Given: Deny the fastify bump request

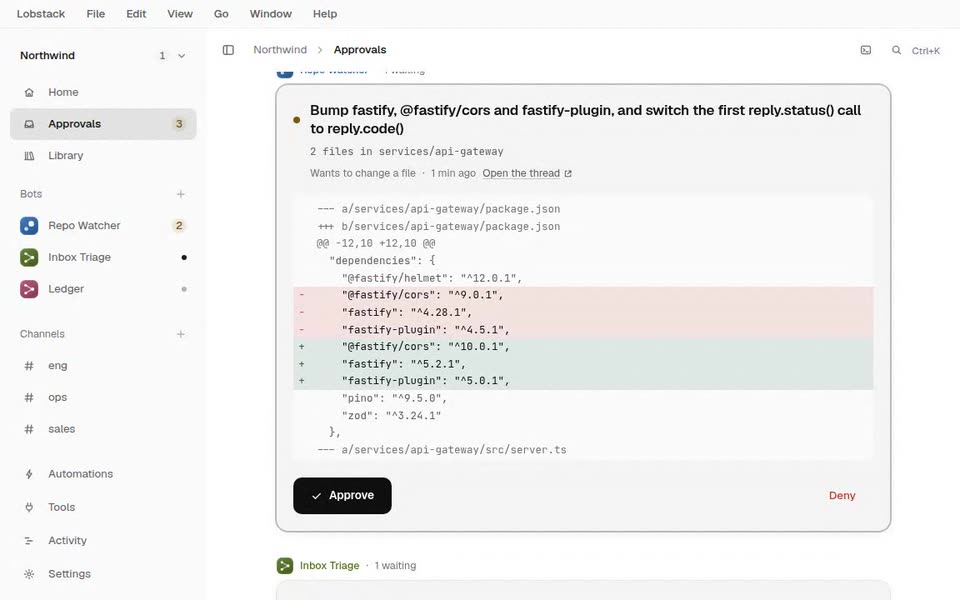Looking at the screenshot, I should (842, 496).
